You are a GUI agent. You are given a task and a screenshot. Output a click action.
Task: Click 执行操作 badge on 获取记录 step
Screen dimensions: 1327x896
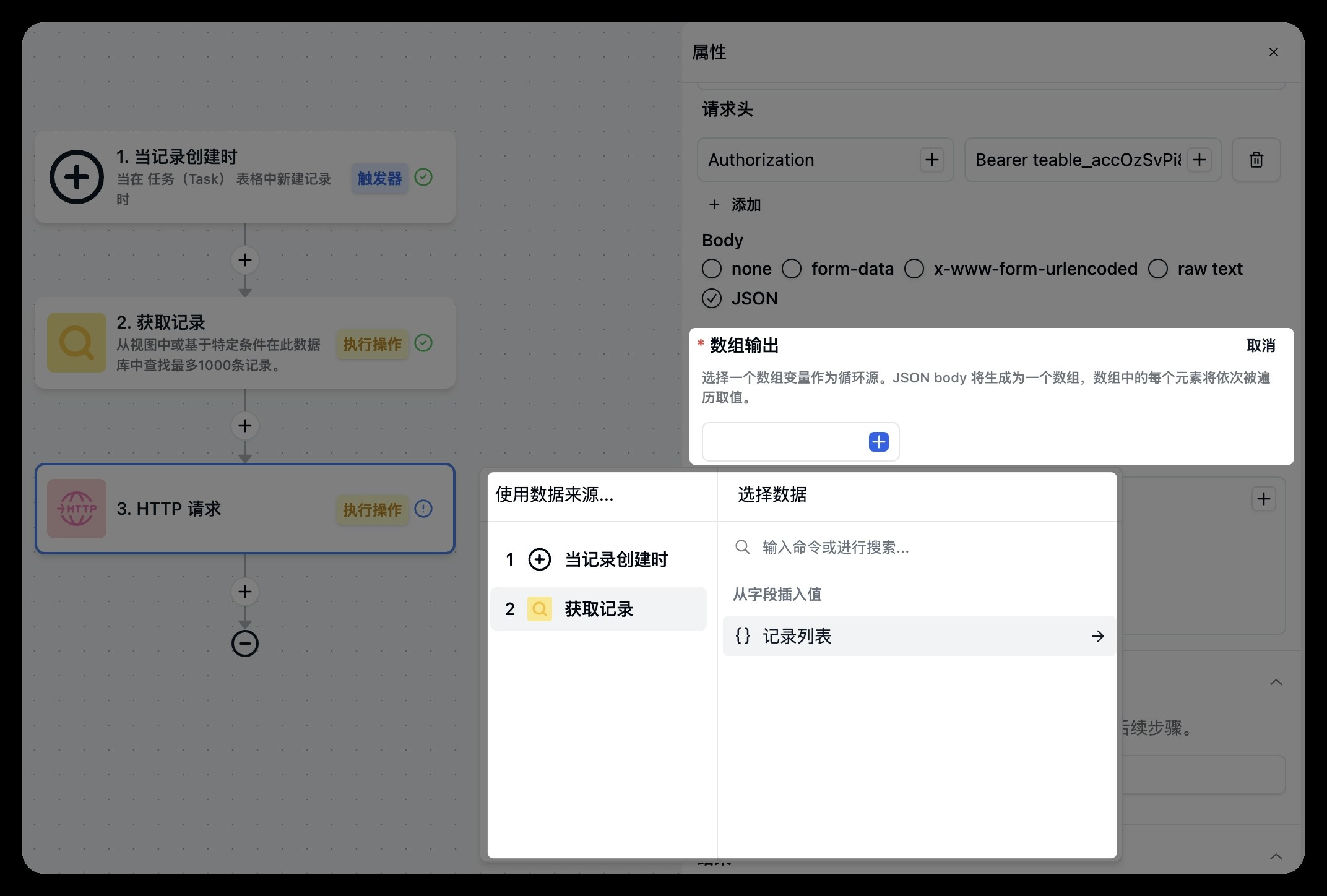tap(373, 344)
